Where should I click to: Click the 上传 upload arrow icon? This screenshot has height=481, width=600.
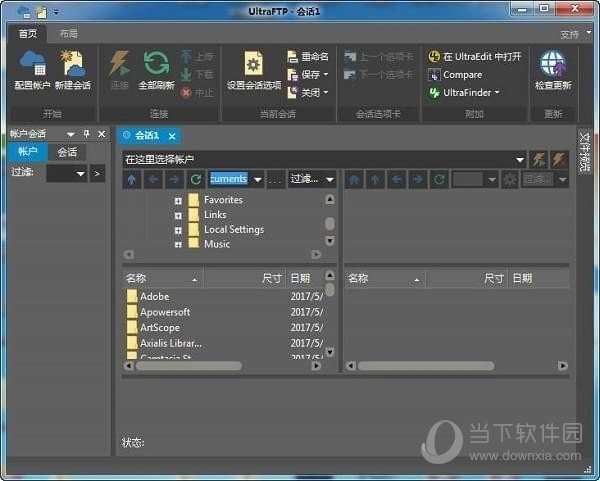point(186,57)
